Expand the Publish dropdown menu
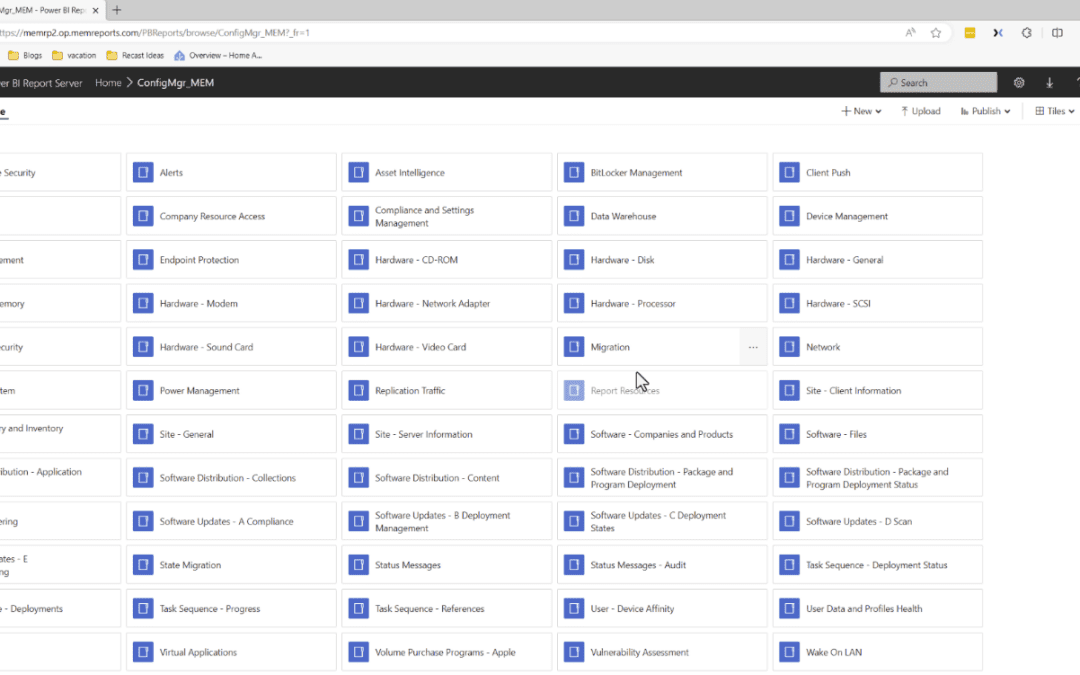Screen dimensions: 1080x675 click(x=985, y=111)
